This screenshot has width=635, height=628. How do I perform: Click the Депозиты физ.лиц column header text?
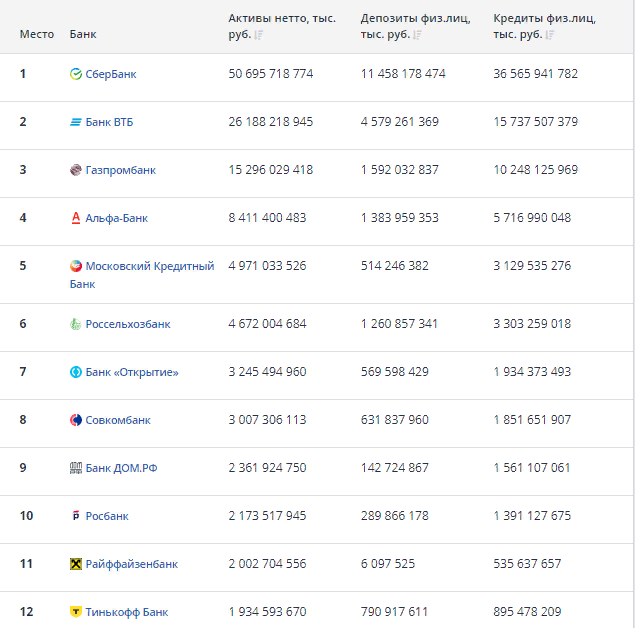pos(416,26)
